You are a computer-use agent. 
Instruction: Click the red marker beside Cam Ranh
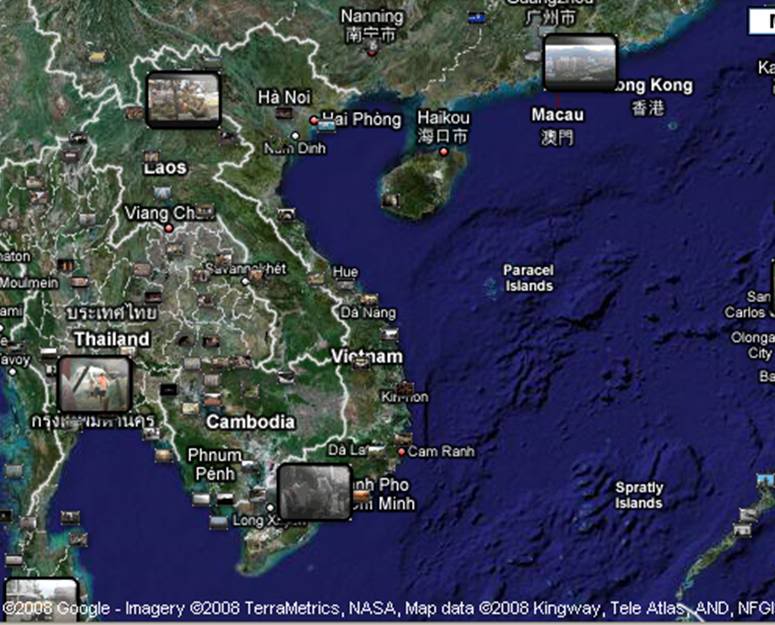click(x=402, y=452)
